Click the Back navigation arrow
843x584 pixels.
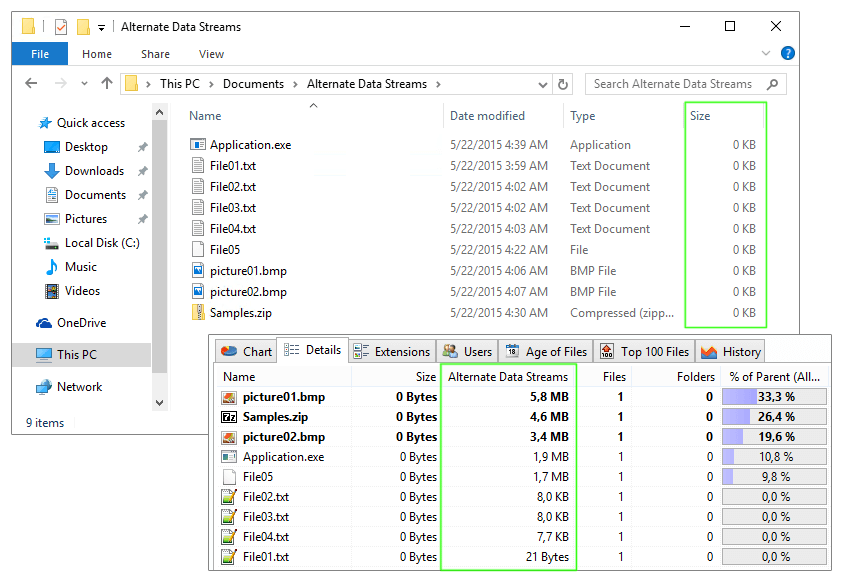(31, 84)
